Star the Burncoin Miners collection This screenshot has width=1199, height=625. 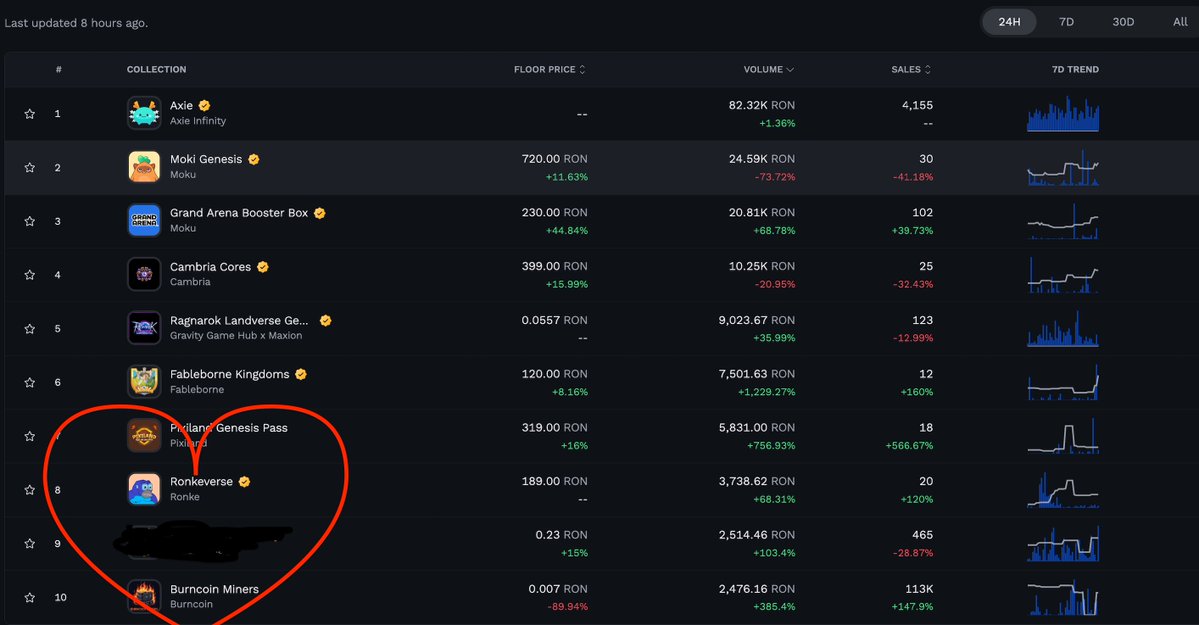(30, 597)
